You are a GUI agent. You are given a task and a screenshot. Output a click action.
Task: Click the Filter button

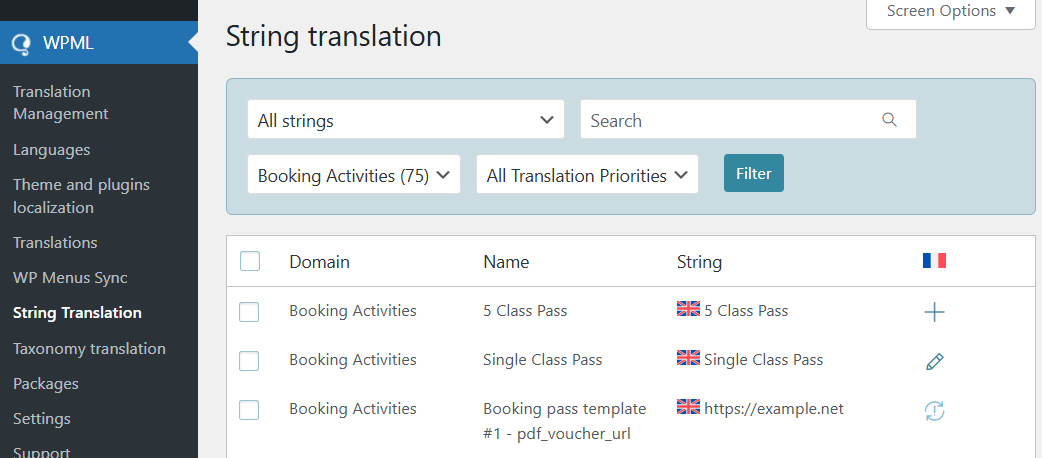pyautogui.click(x=754, y=173)
